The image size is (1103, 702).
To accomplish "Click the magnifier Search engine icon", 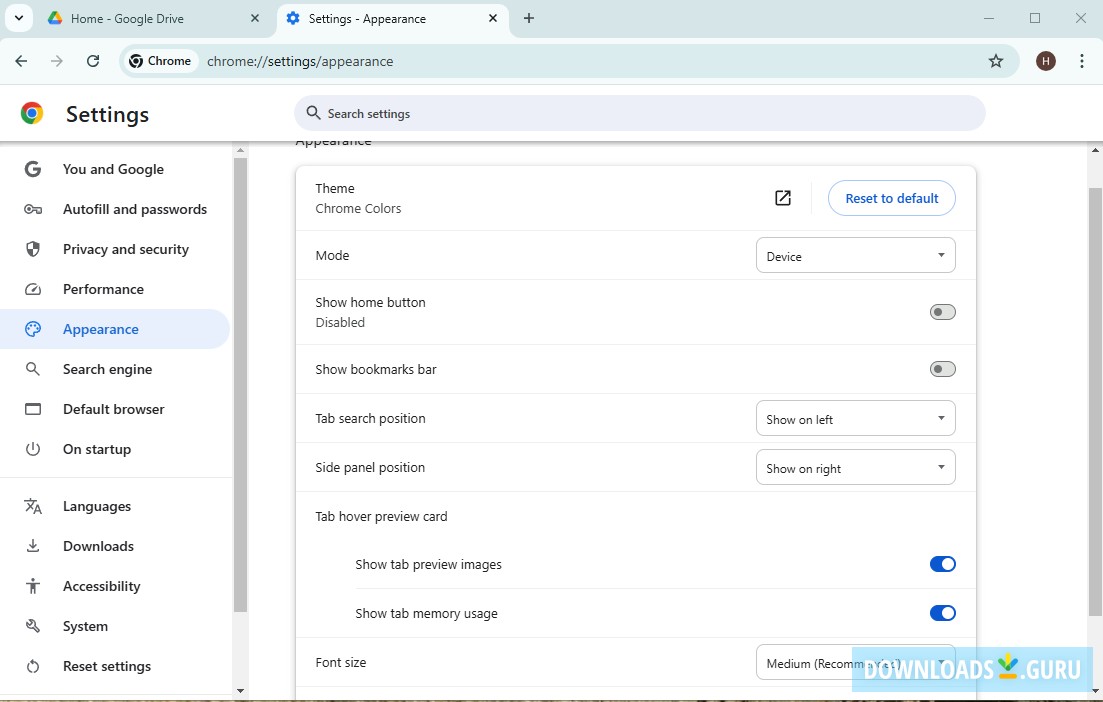I will tap(32, 369).
